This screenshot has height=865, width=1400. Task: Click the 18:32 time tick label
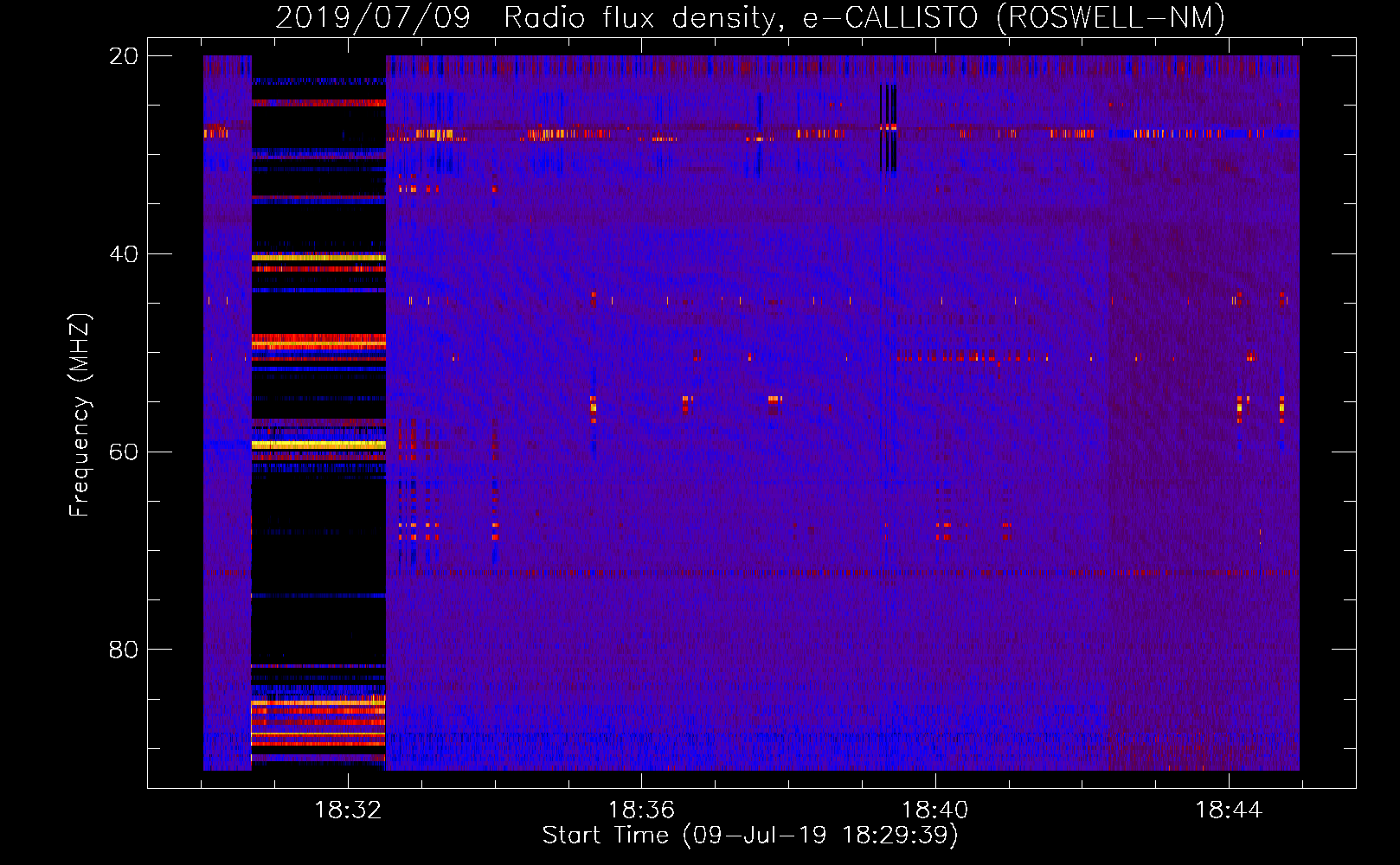point(347,811)
